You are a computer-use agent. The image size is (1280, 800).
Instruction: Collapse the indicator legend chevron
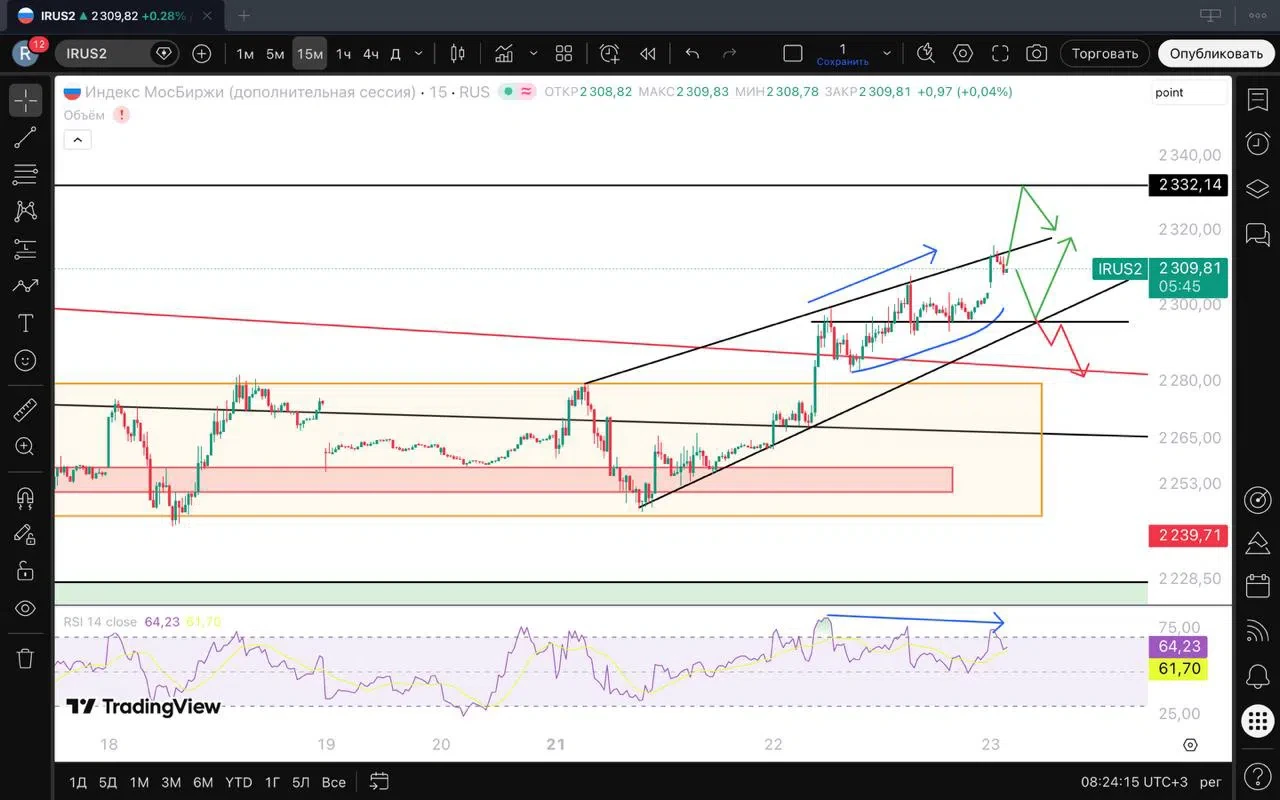click(x=77, y=140)
